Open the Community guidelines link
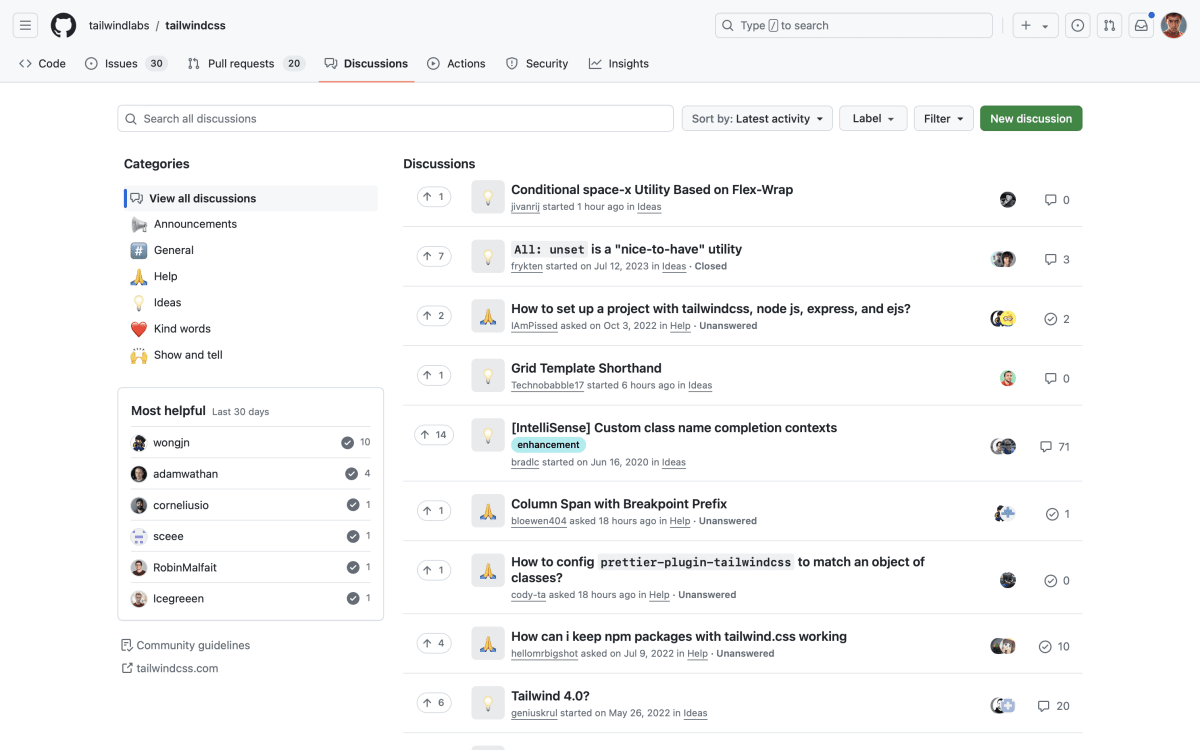 coord(185,645)
